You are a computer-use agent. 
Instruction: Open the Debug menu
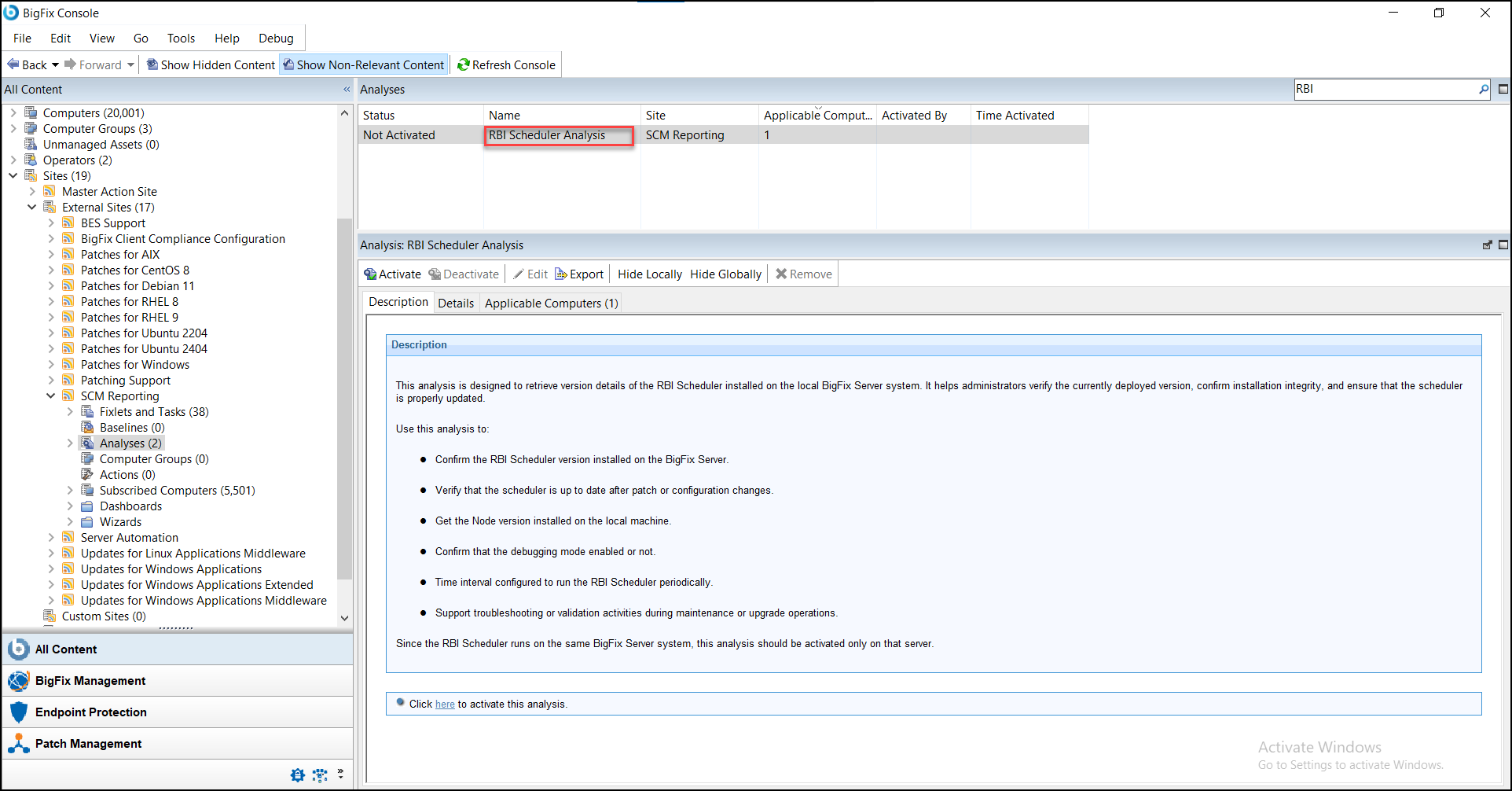point(276,38)
